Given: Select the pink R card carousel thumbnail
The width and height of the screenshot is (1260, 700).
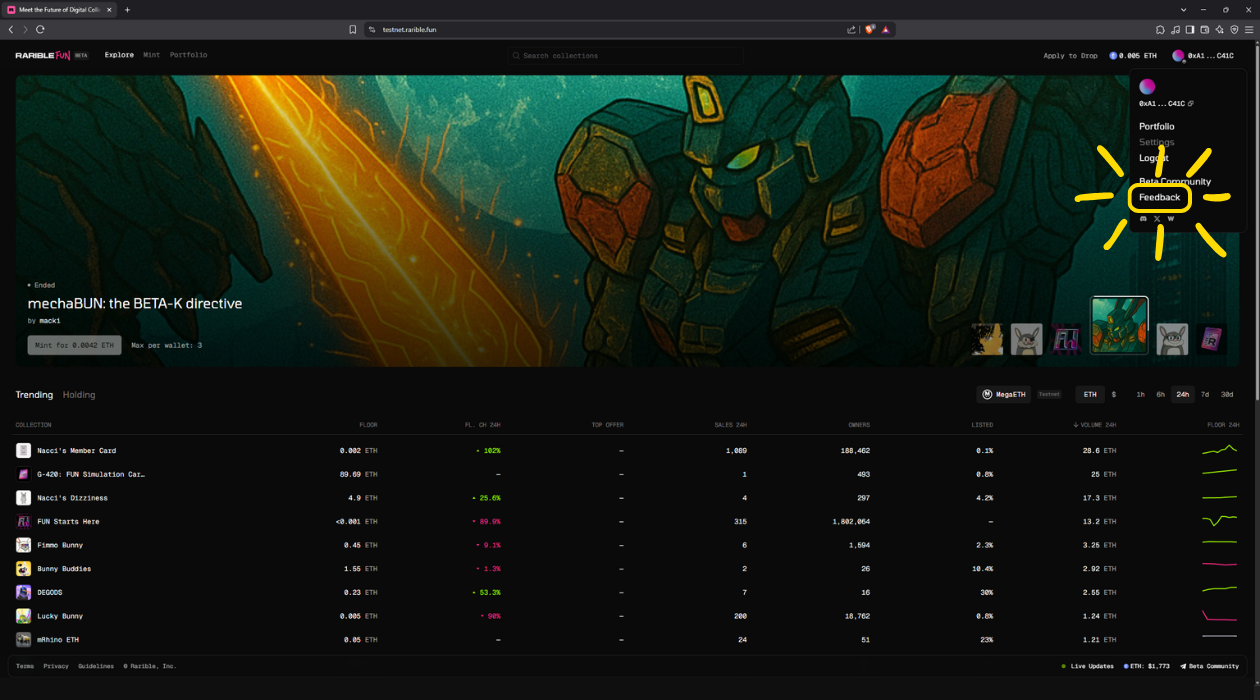Looking at the screenshot, I should (x=1211, y=339).
